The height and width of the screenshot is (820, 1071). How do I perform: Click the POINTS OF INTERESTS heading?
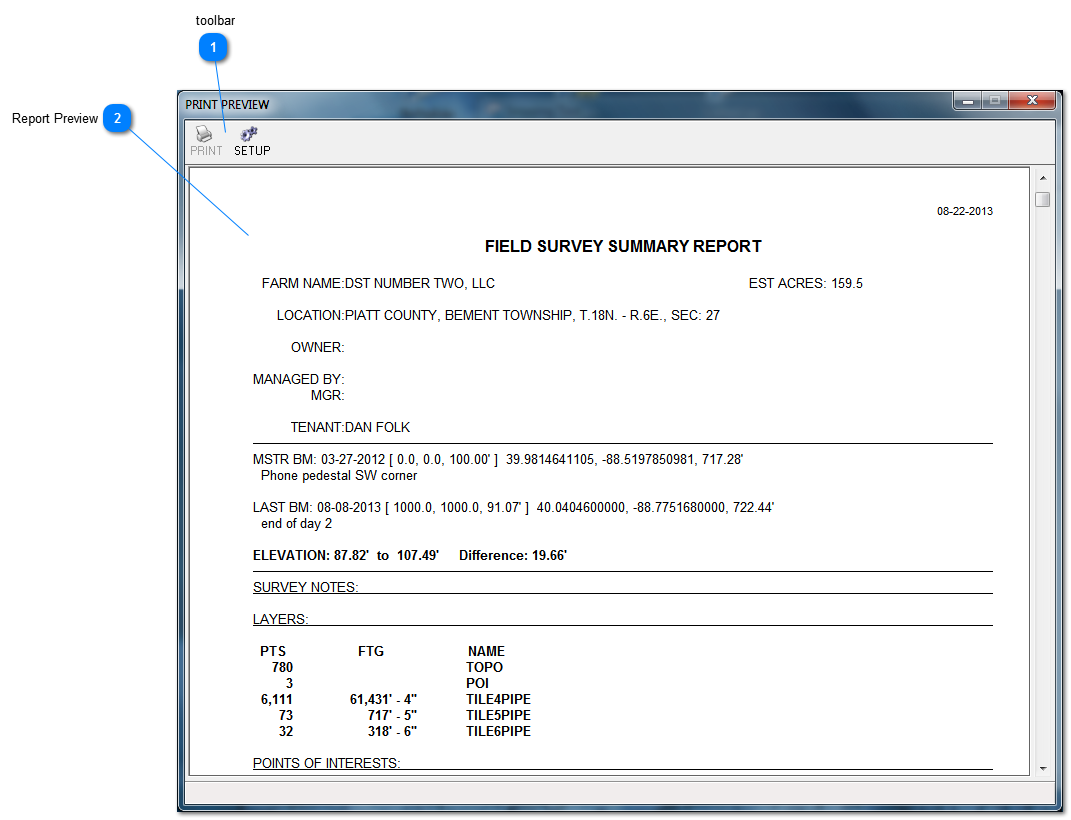click(326, 763)
